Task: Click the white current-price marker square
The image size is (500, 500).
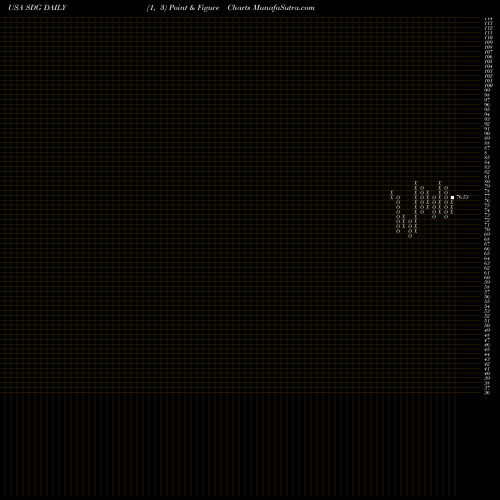Action: 452,197
